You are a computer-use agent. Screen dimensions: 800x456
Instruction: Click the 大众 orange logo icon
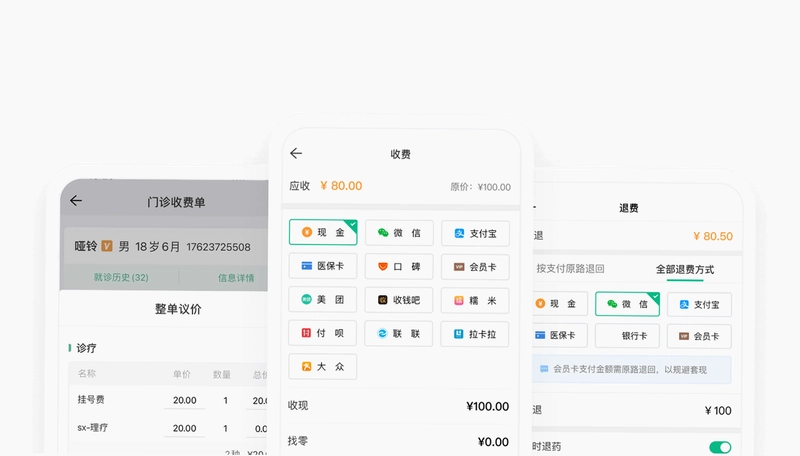[306, 366]
